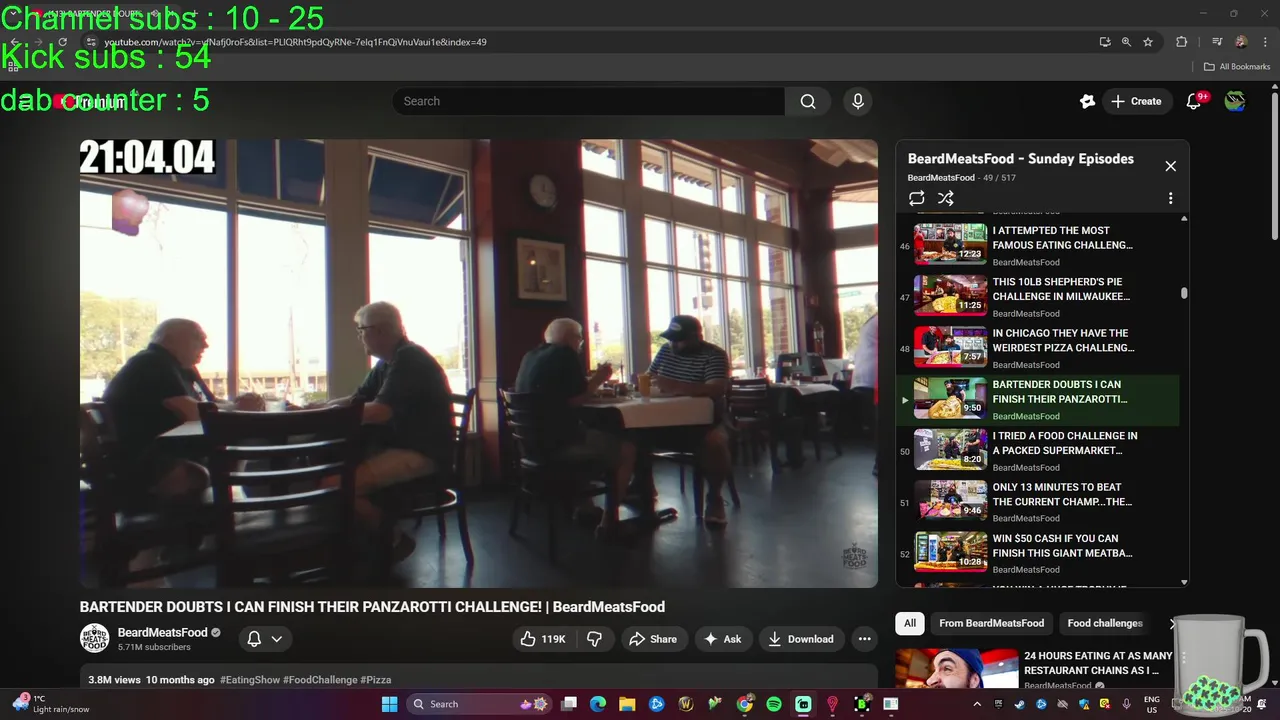Screen dimensions: 1280x720
Task: Close the Sunday Episodes playlist panel
Action: [x=1170, y=166]
